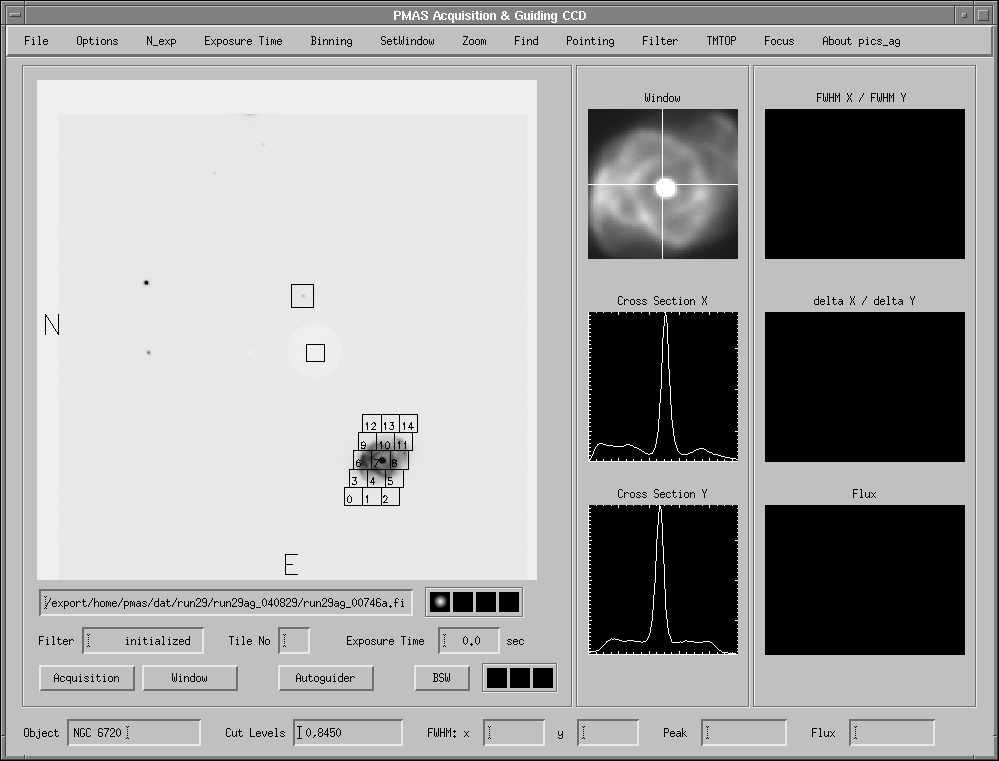Open the Filter menu in menu bar

(659, 41)
